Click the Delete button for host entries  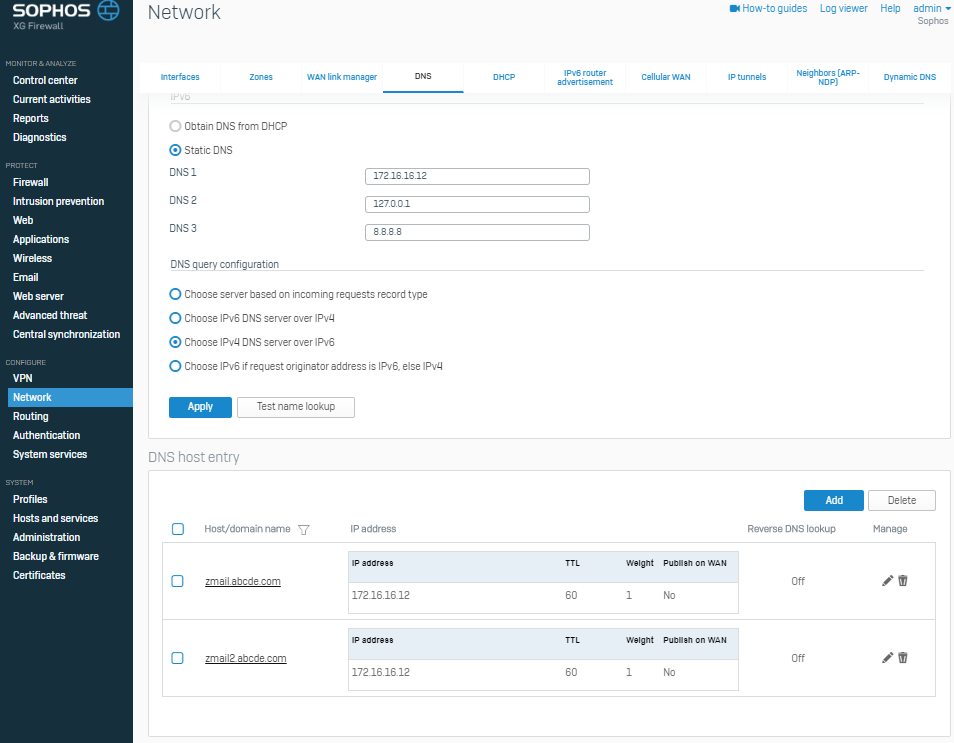(902, 500)
